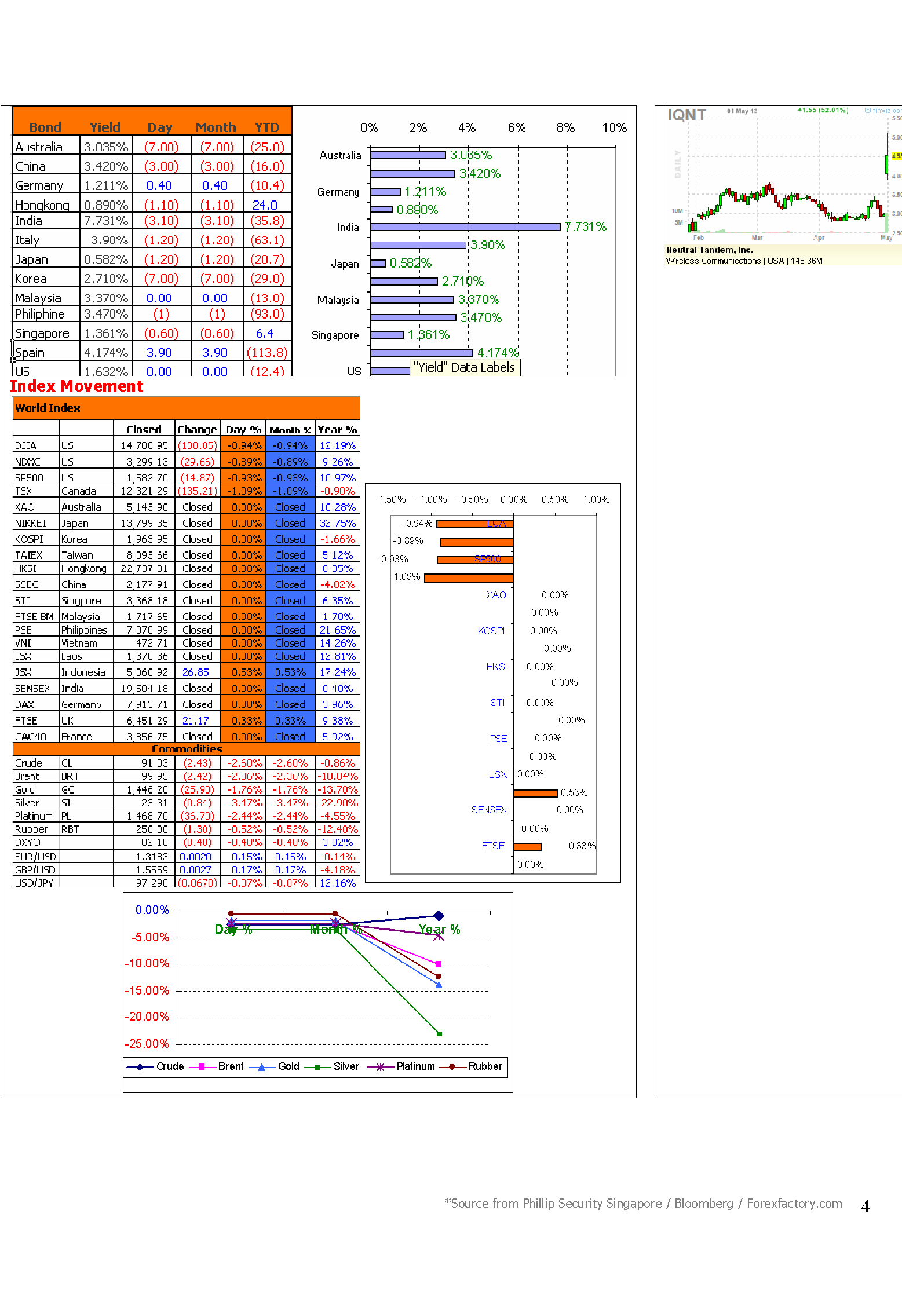Click the Australia yield cell 3.035%

pyautogui.click(x=106, y=147)
